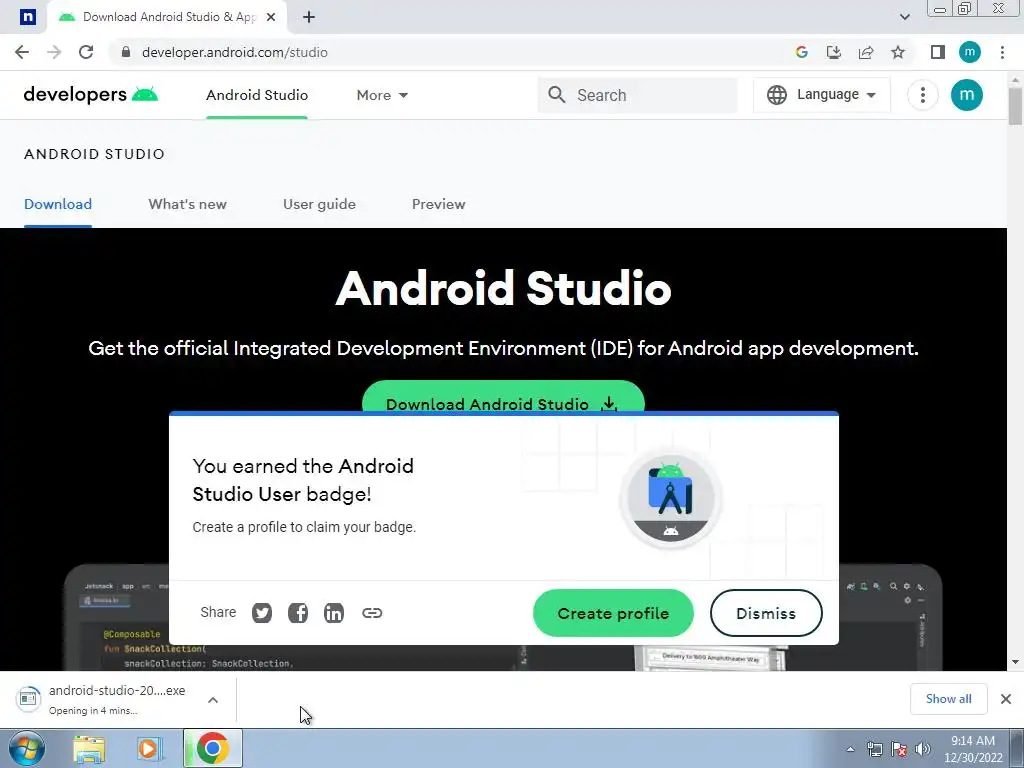This screenshot has width=1024, height=768.
Task: Dismiss the badge popup
Action: pos(766,613)
